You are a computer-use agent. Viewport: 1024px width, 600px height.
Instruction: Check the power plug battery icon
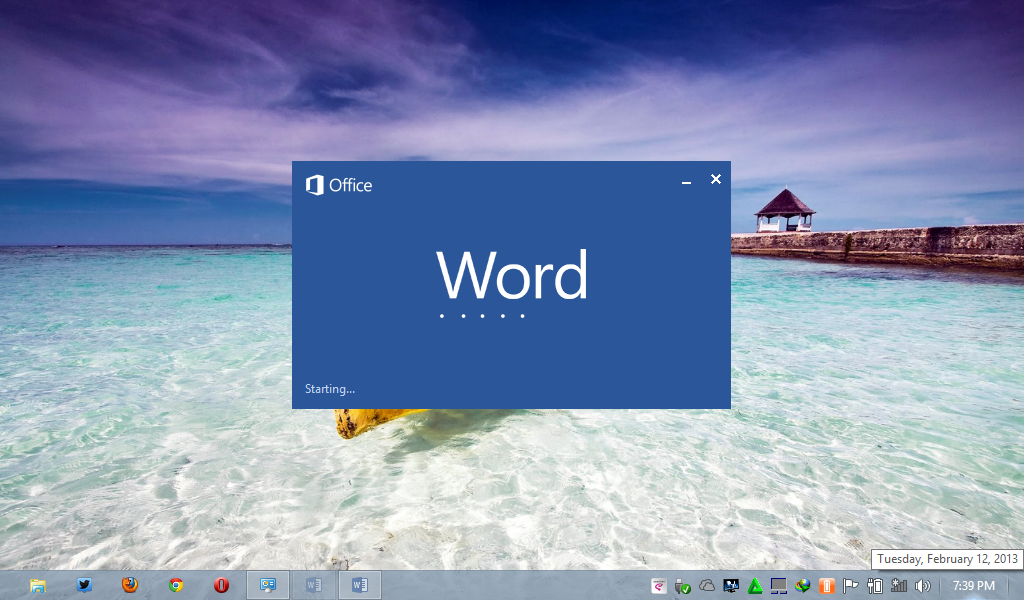point(874,586)
